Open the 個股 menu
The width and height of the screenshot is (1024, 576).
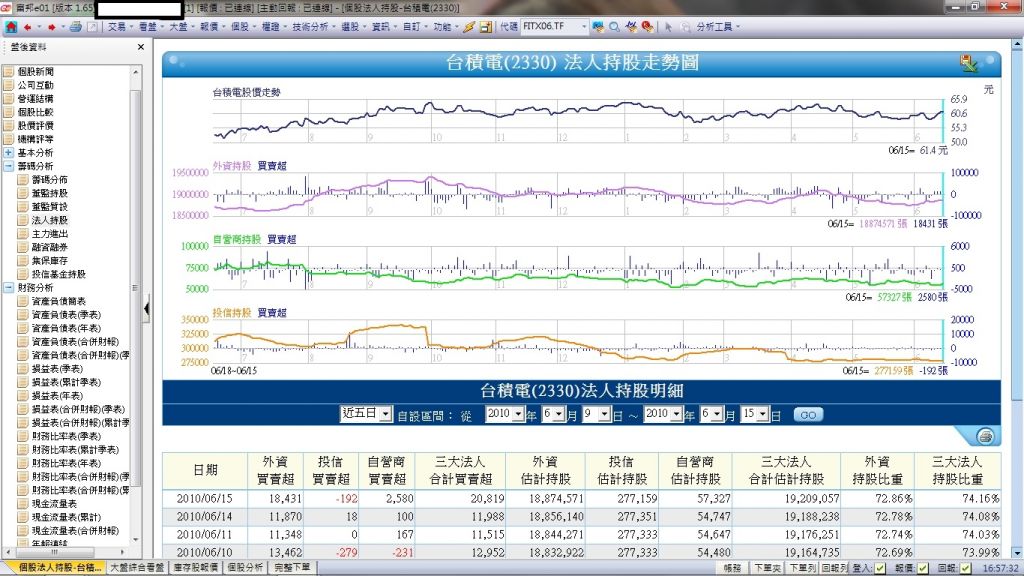click(242, 27)
